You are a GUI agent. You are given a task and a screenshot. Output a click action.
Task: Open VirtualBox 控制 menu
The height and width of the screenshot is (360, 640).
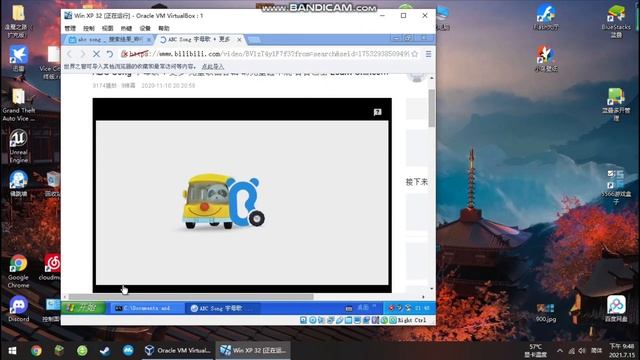click(x=89, y=28)
